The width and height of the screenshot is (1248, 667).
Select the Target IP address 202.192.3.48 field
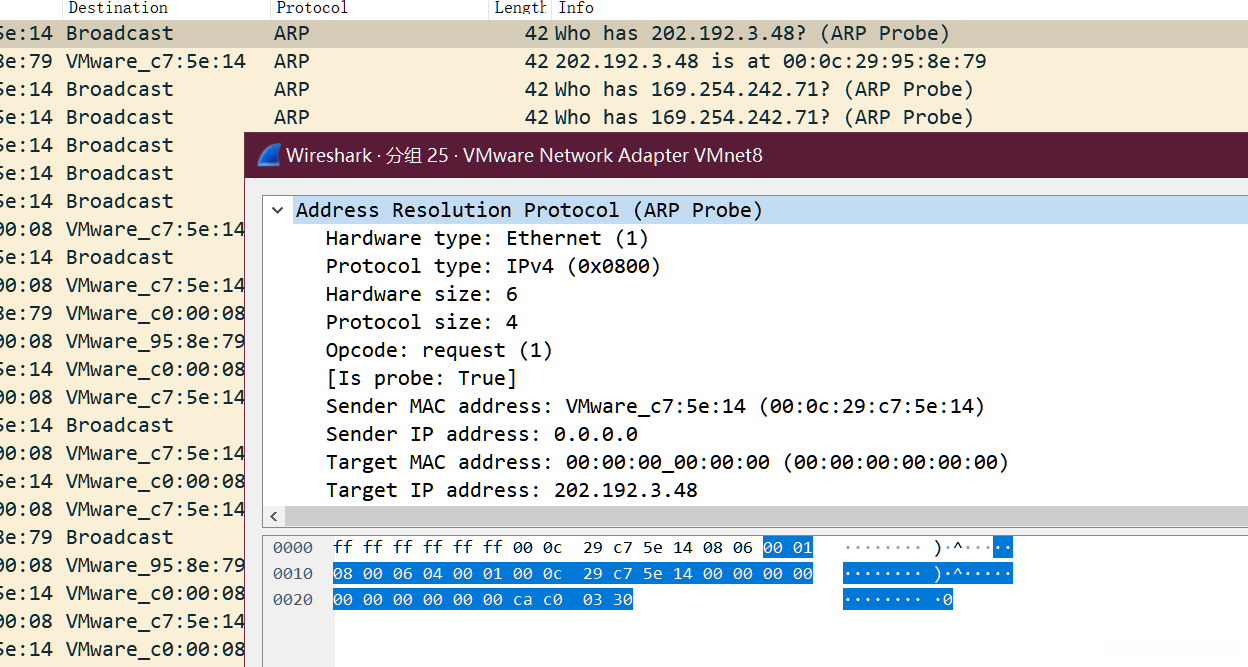pos(511,490)
